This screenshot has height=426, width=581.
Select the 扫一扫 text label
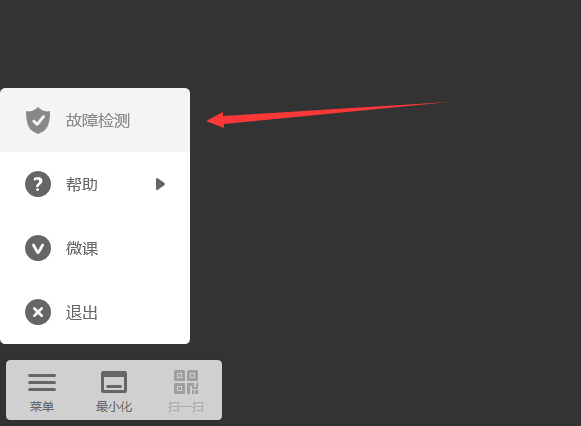pos(186,407)
